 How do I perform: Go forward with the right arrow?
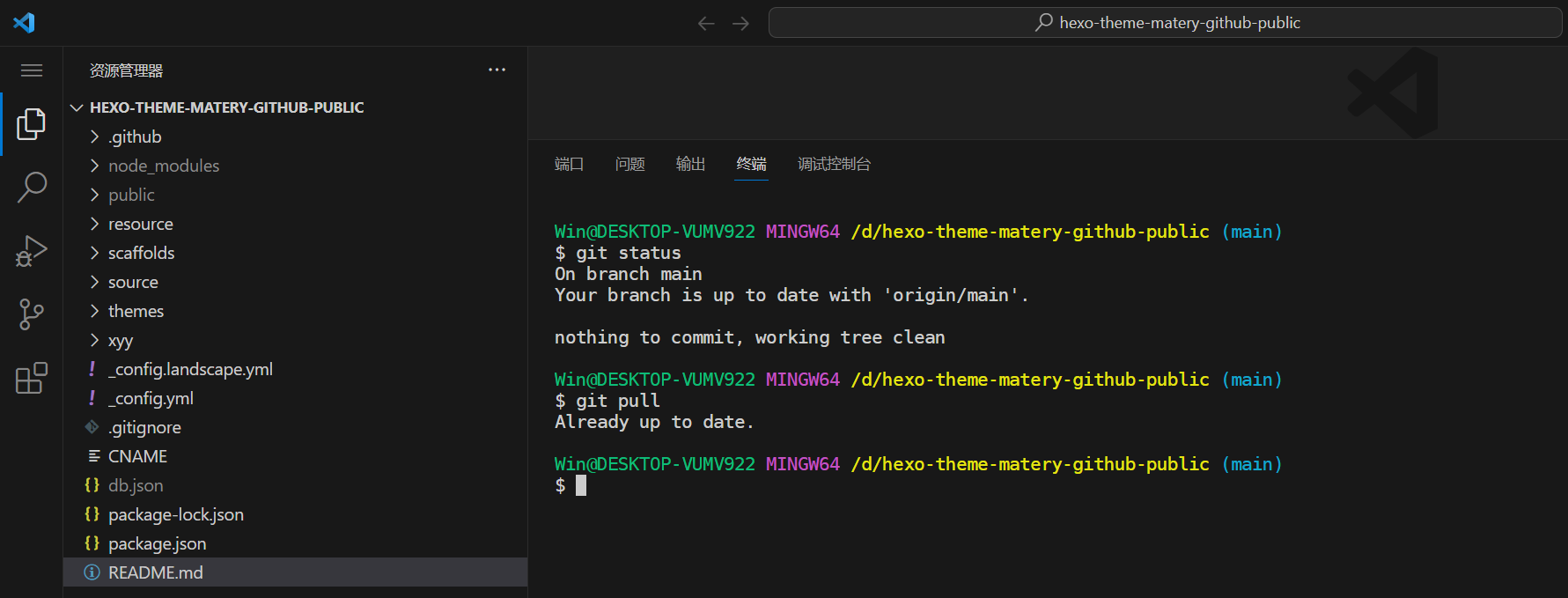(x=741, y=23)
